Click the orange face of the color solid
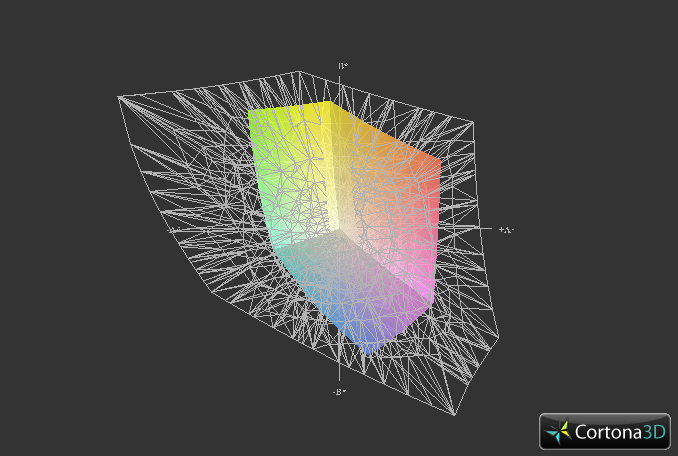The image size is (678, 456). click(390, 160)
